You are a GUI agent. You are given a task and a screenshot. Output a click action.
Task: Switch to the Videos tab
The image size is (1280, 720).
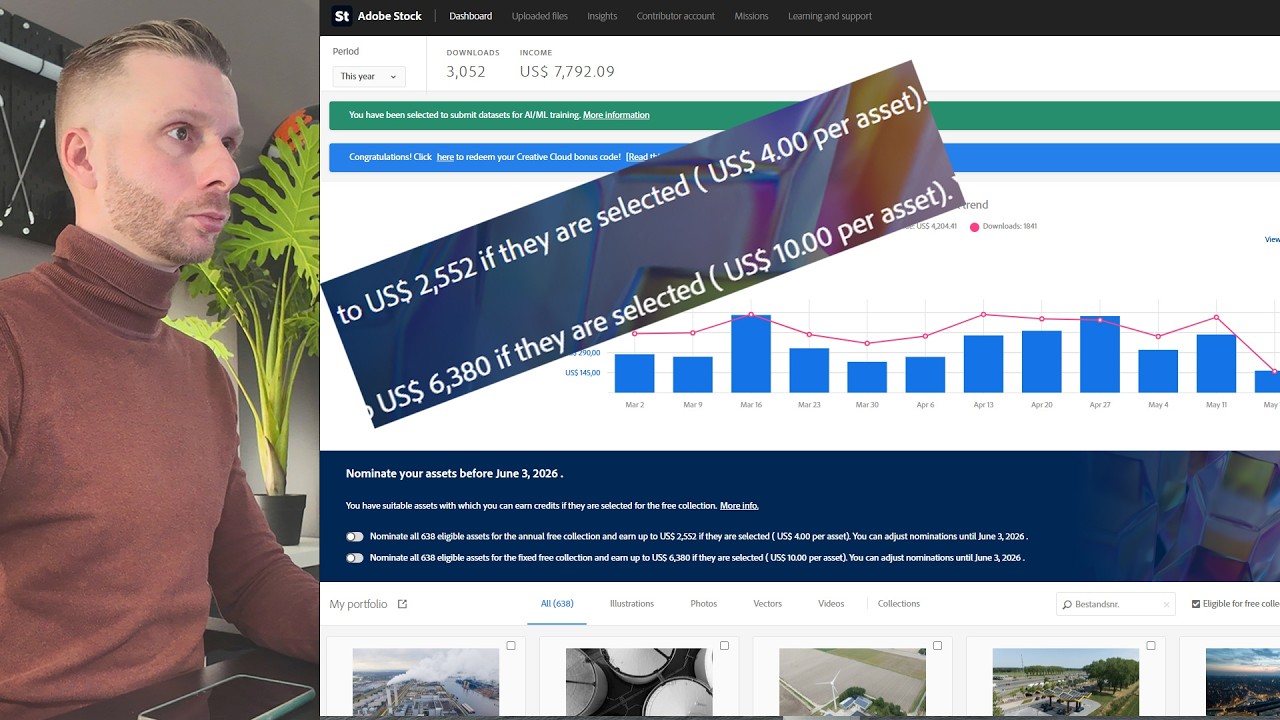point(831,604)
